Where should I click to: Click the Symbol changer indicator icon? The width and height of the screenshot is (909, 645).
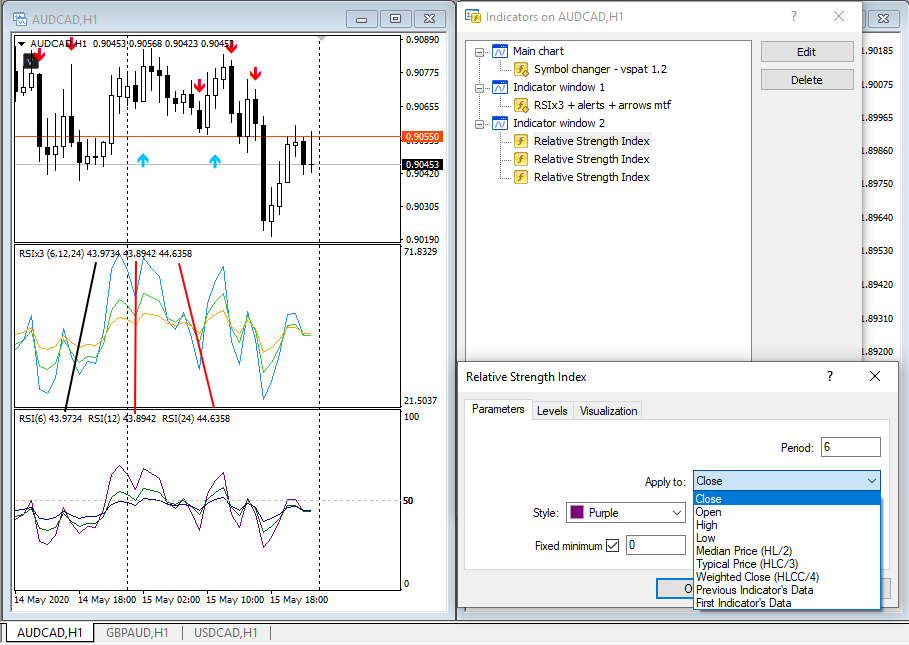pos(521,69)
